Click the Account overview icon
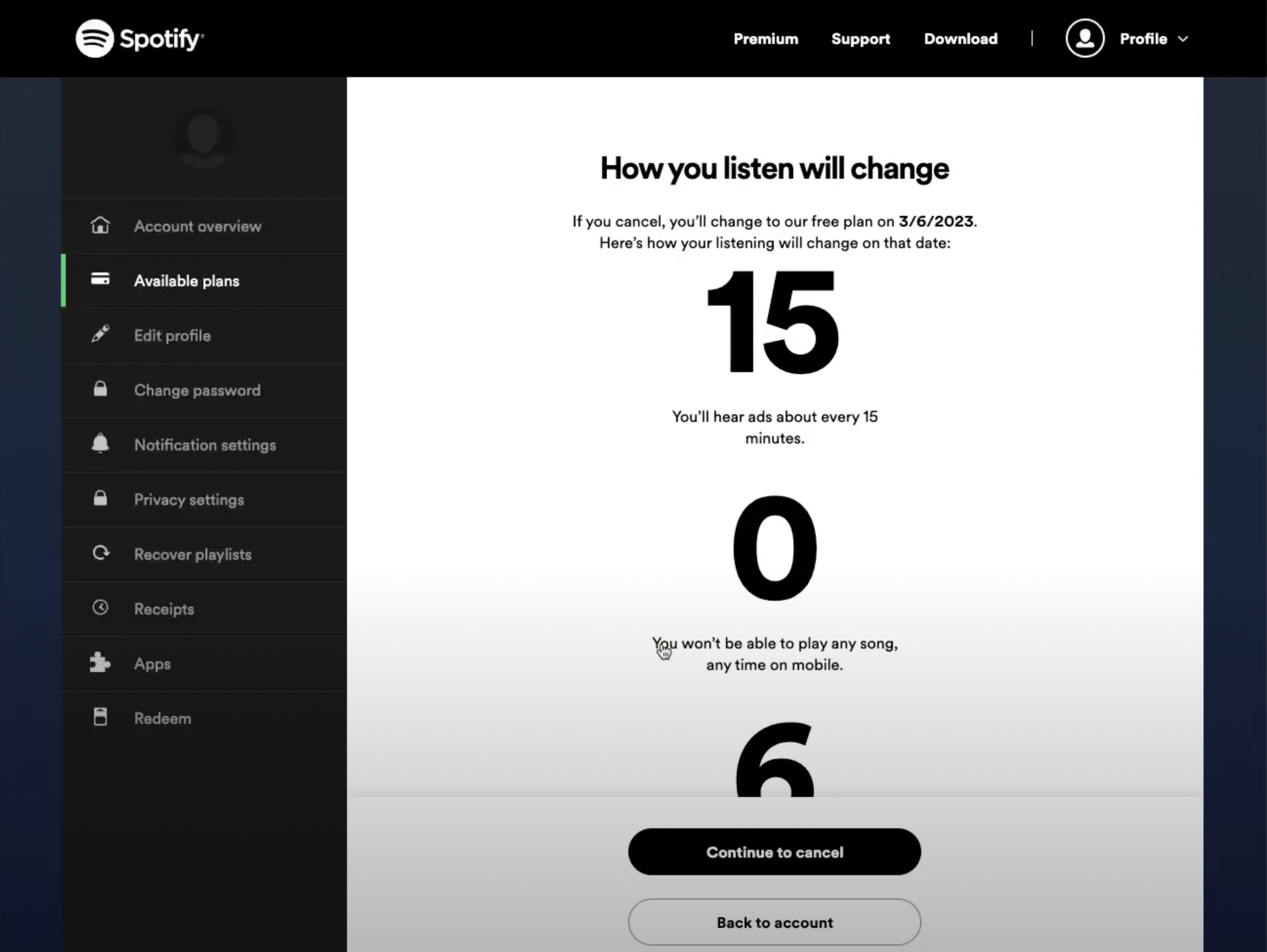 tap(100, 224)
